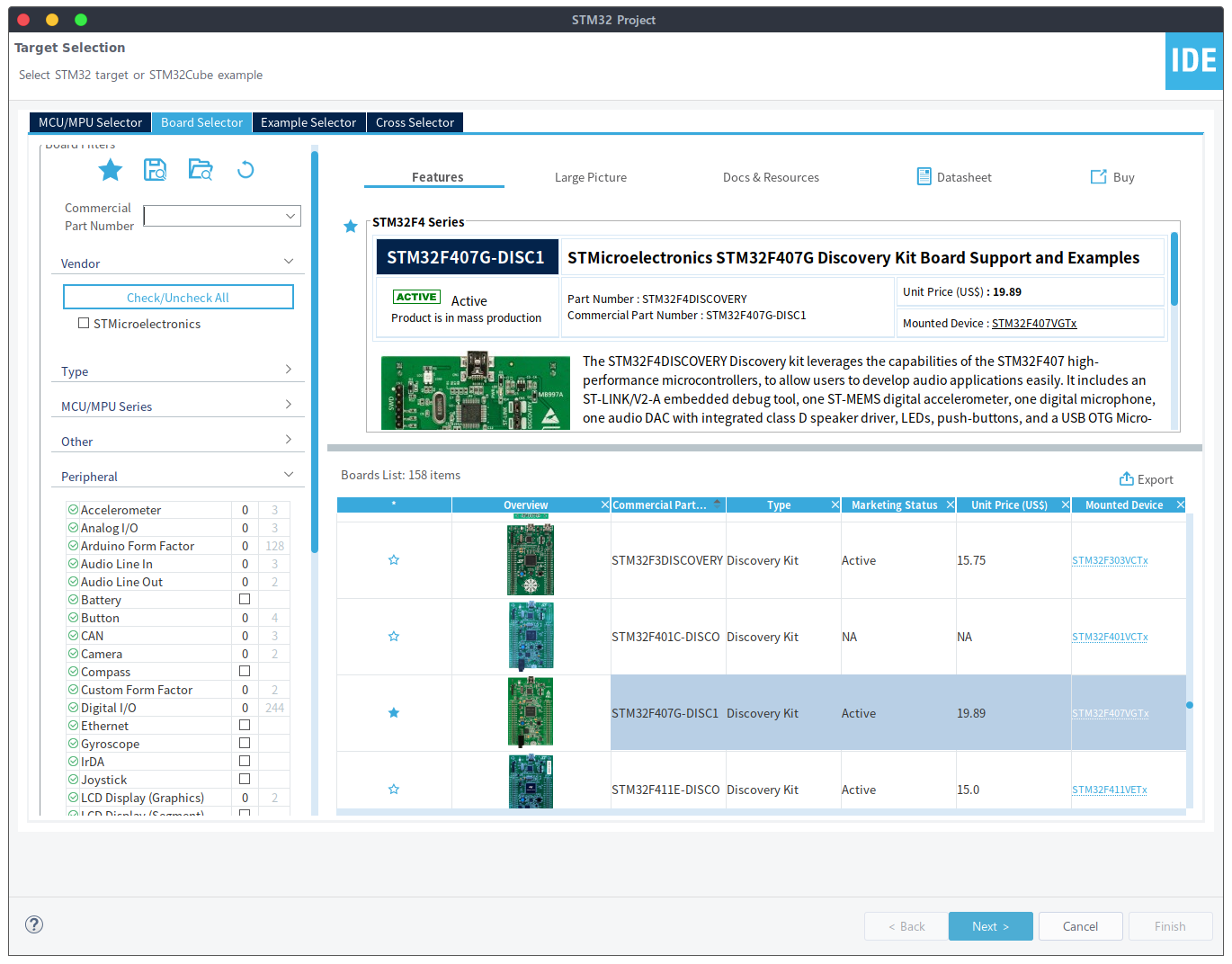Reset all board filters with the refresh icon
Screen dimensions: 1232x964
click(246, 170)
